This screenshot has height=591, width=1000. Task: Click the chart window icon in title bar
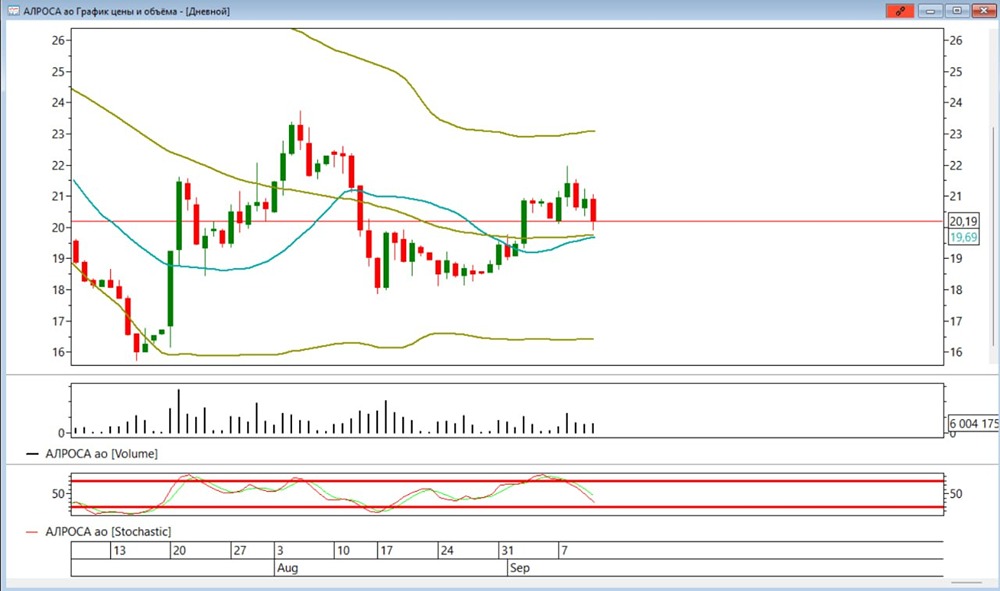[x=13, y=11]
